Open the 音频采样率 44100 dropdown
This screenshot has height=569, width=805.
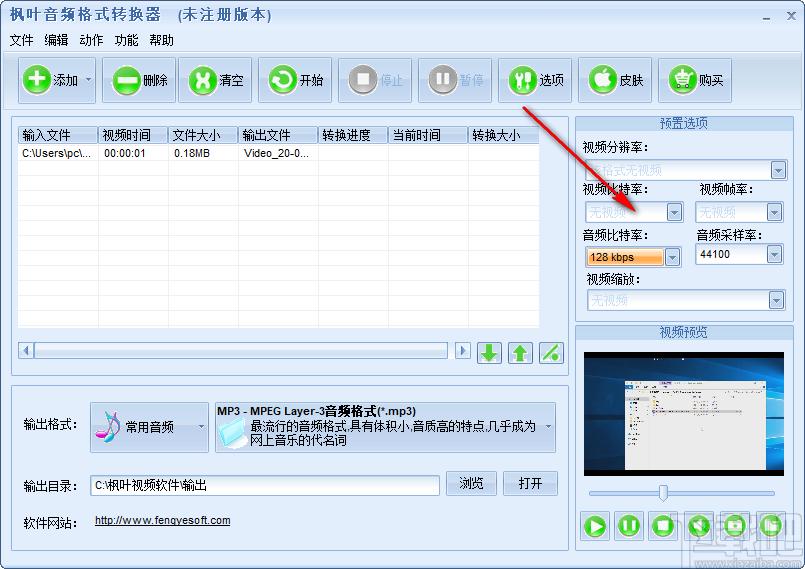pos(774,254)
